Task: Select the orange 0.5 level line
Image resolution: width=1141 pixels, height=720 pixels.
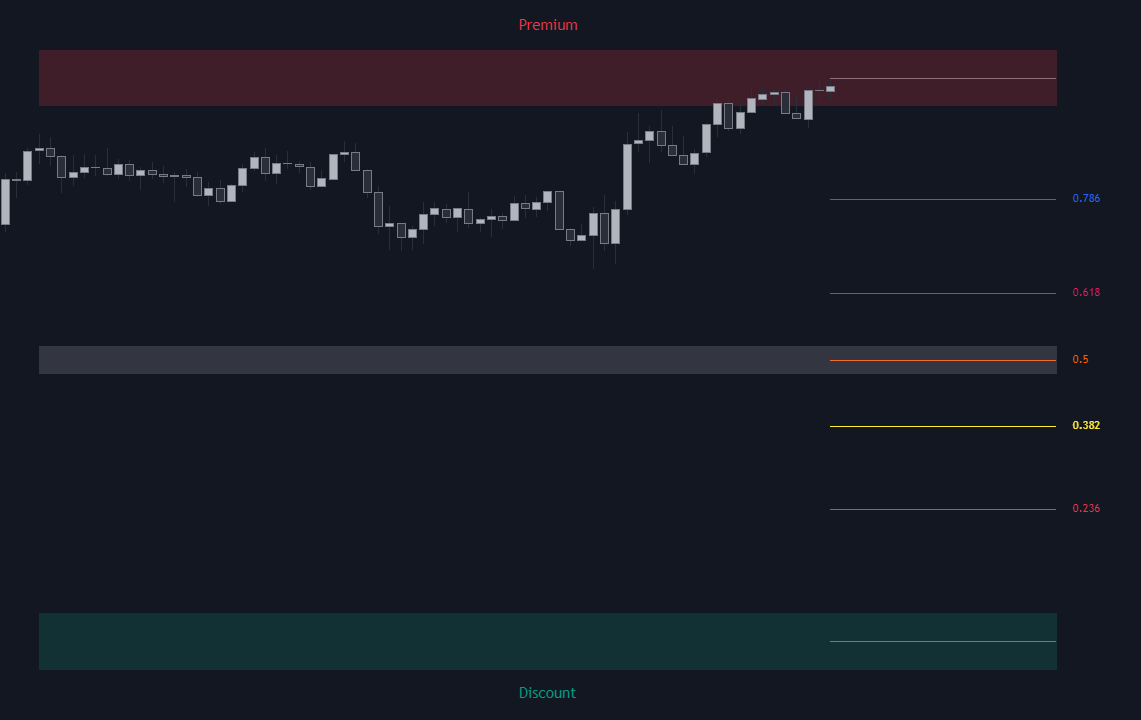Action: (942, 360)
